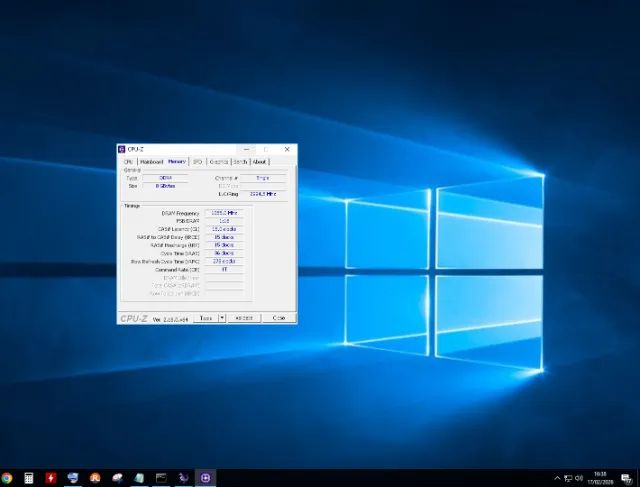Click the DRAM Frequency value

pos(224,213)
